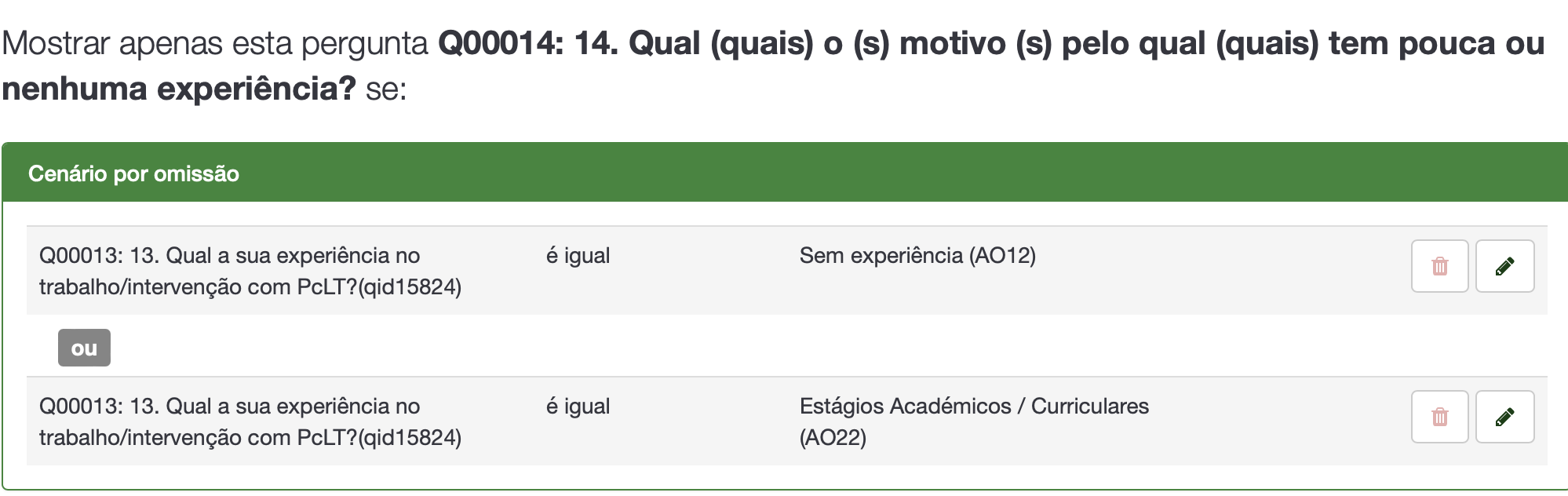This screenshot has width=1568, height=496.
Task: Edit the "Sem experiência (AO12)" condition
Action: pos(1504,266)
